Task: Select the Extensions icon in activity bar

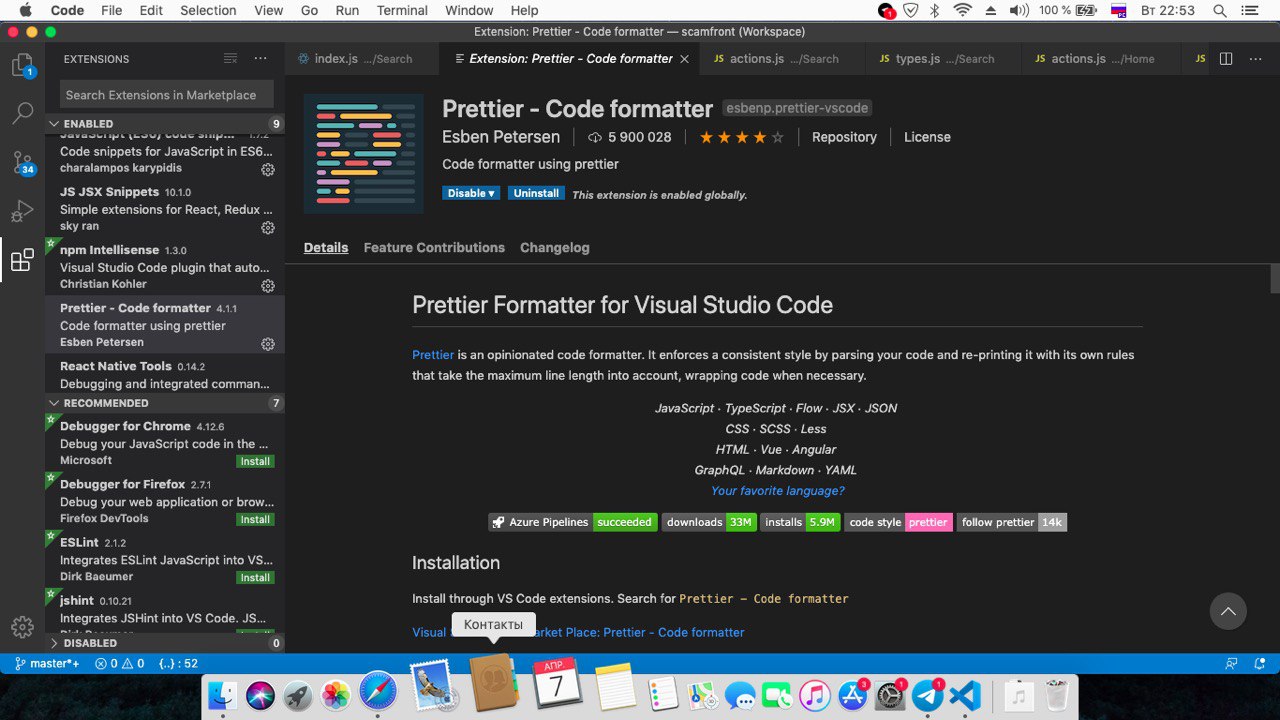Action: coord(22,260)
